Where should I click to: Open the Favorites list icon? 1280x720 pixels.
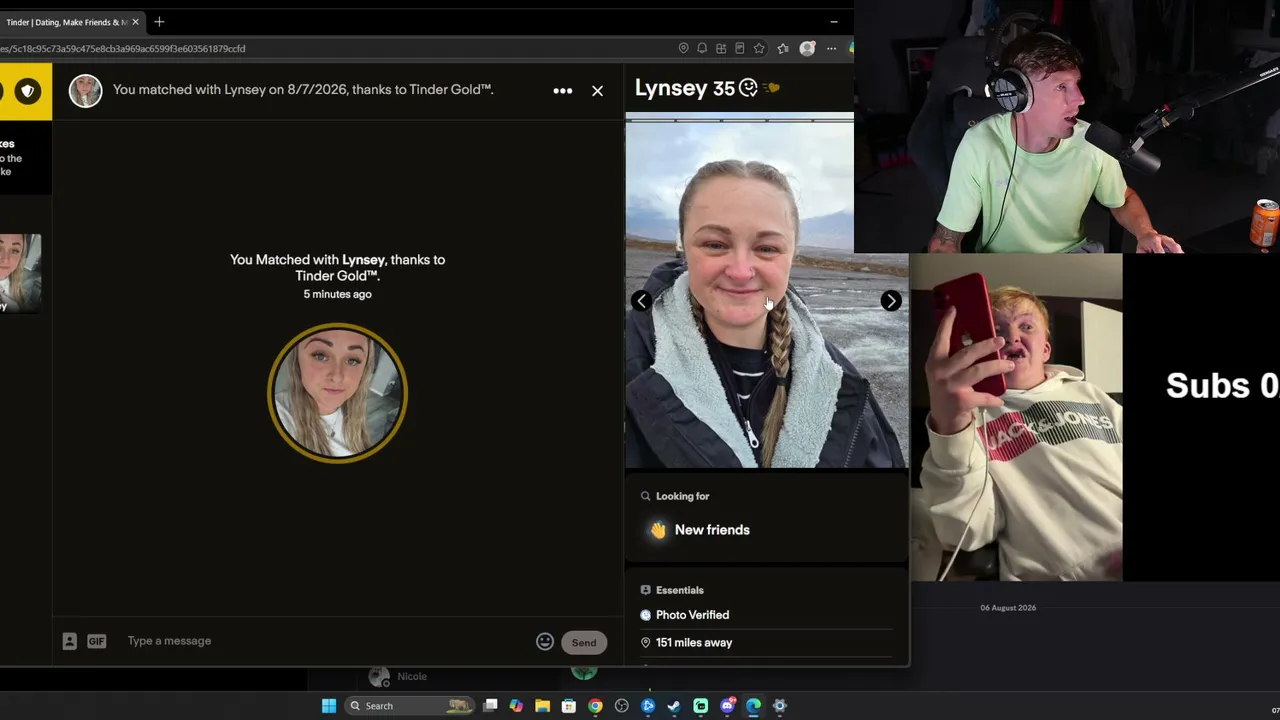(783, 48)
